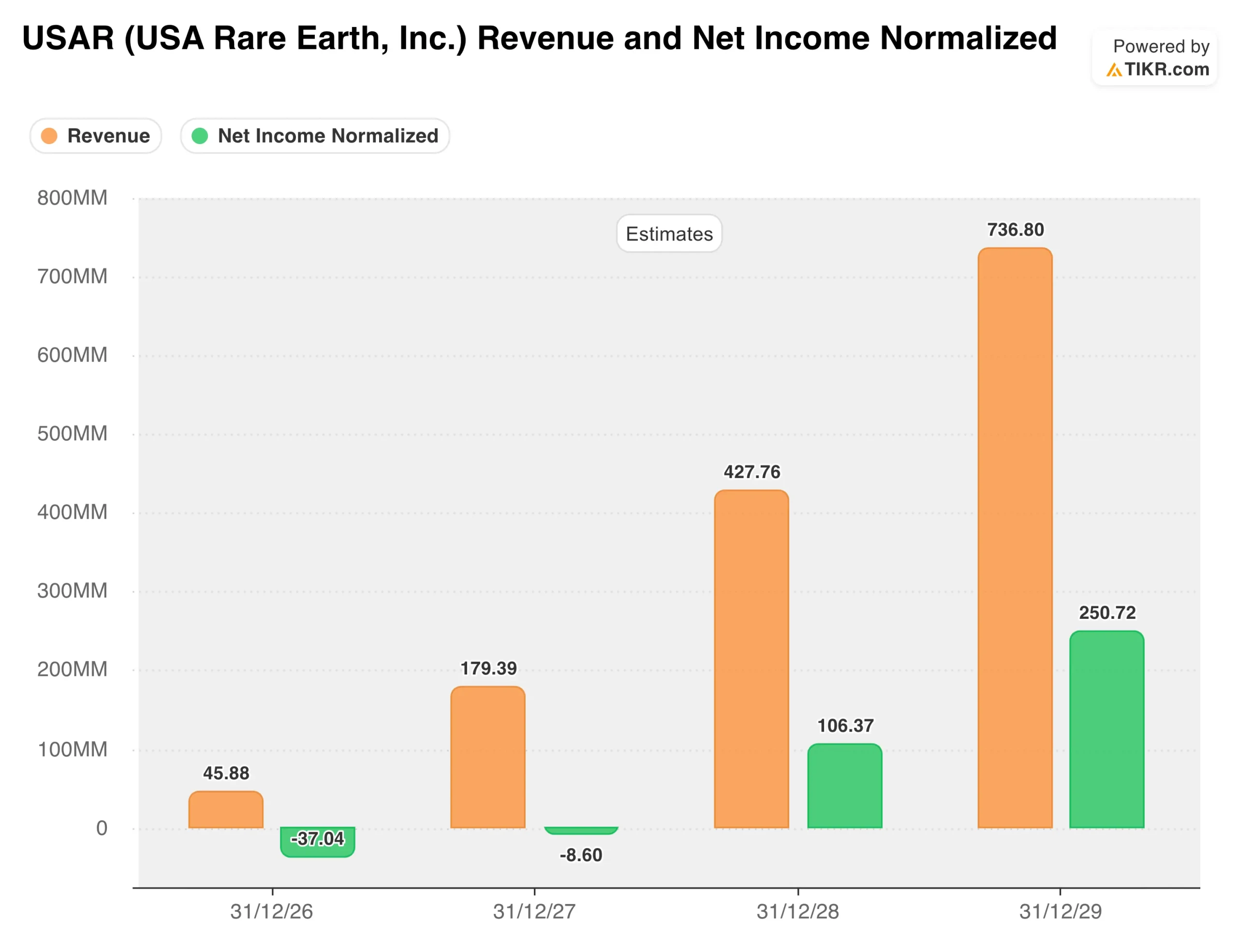Select the 179.39 revenue bar for 2027
Viewport: 1238px width, 952px height.
click(x=487, y=758)
